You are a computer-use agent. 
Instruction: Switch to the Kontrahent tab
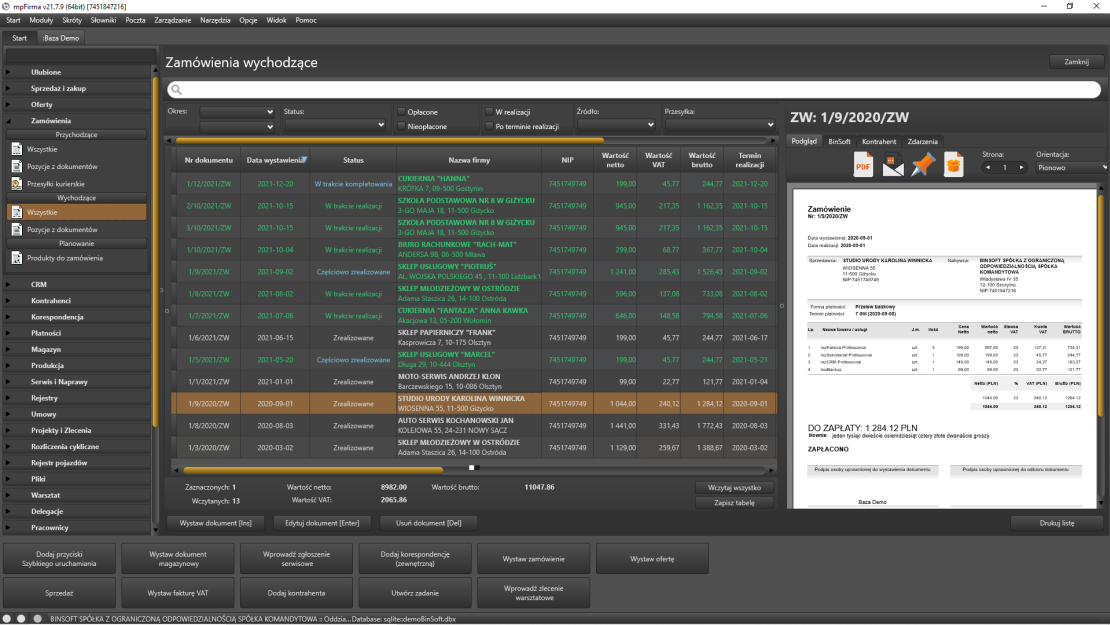click(879, 142)
